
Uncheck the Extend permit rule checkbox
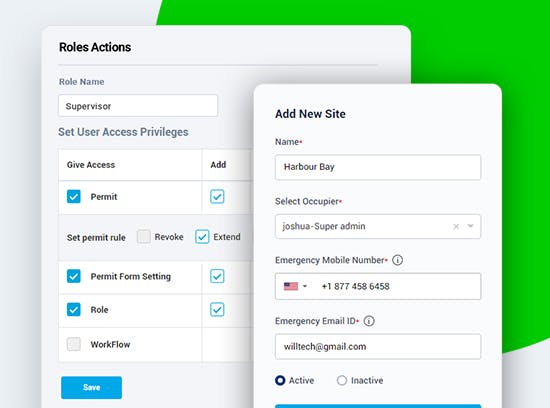(x=202, y=237)
